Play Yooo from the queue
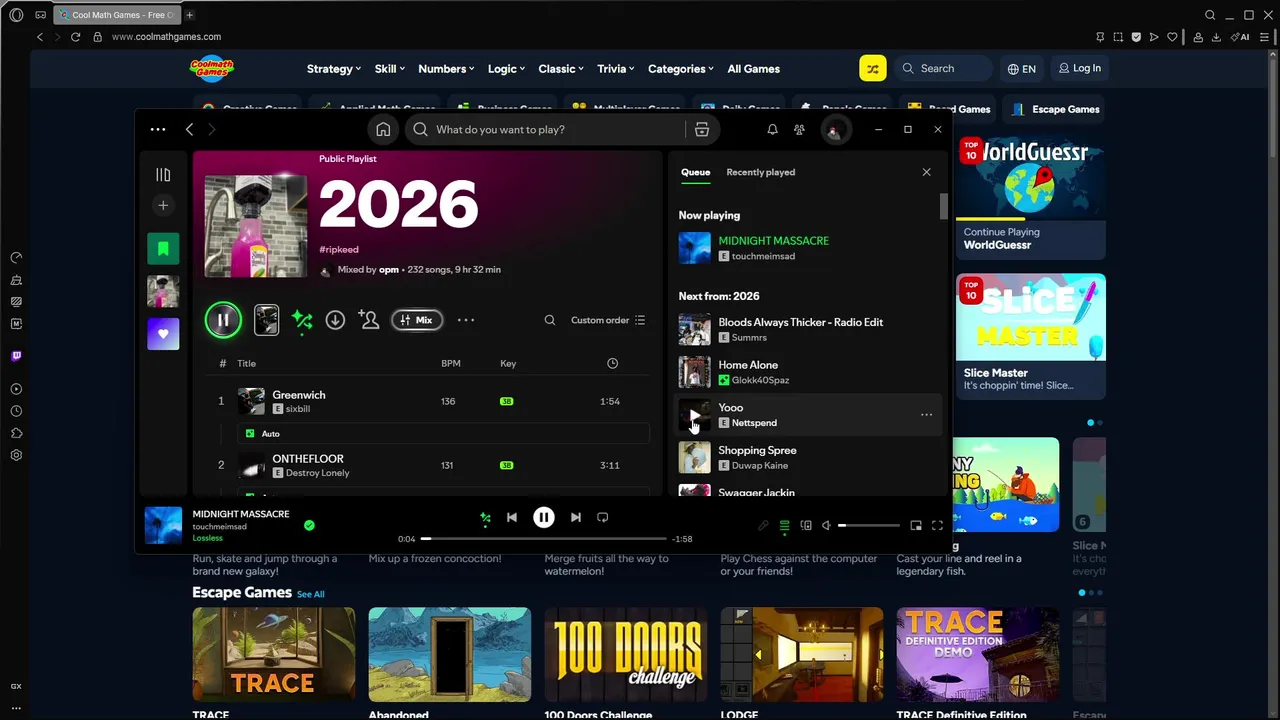The width and height of the screenshot is (1280, 720). (x=695, y=415)
